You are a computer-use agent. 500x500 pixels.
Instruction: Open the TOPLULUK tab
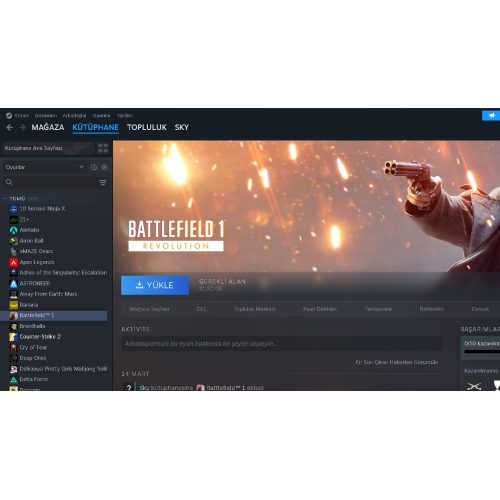[147, 127]
